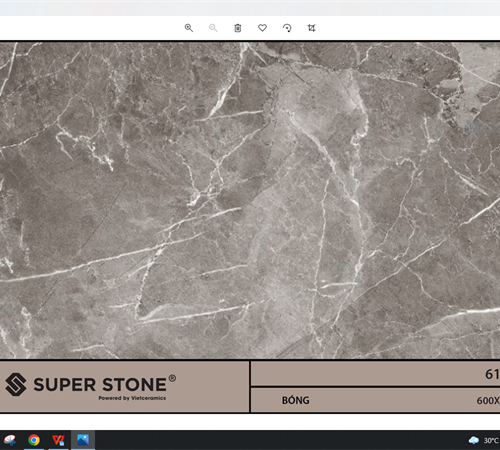
Task: Click the 30°C temperature reading
Action: coord(491,441)
